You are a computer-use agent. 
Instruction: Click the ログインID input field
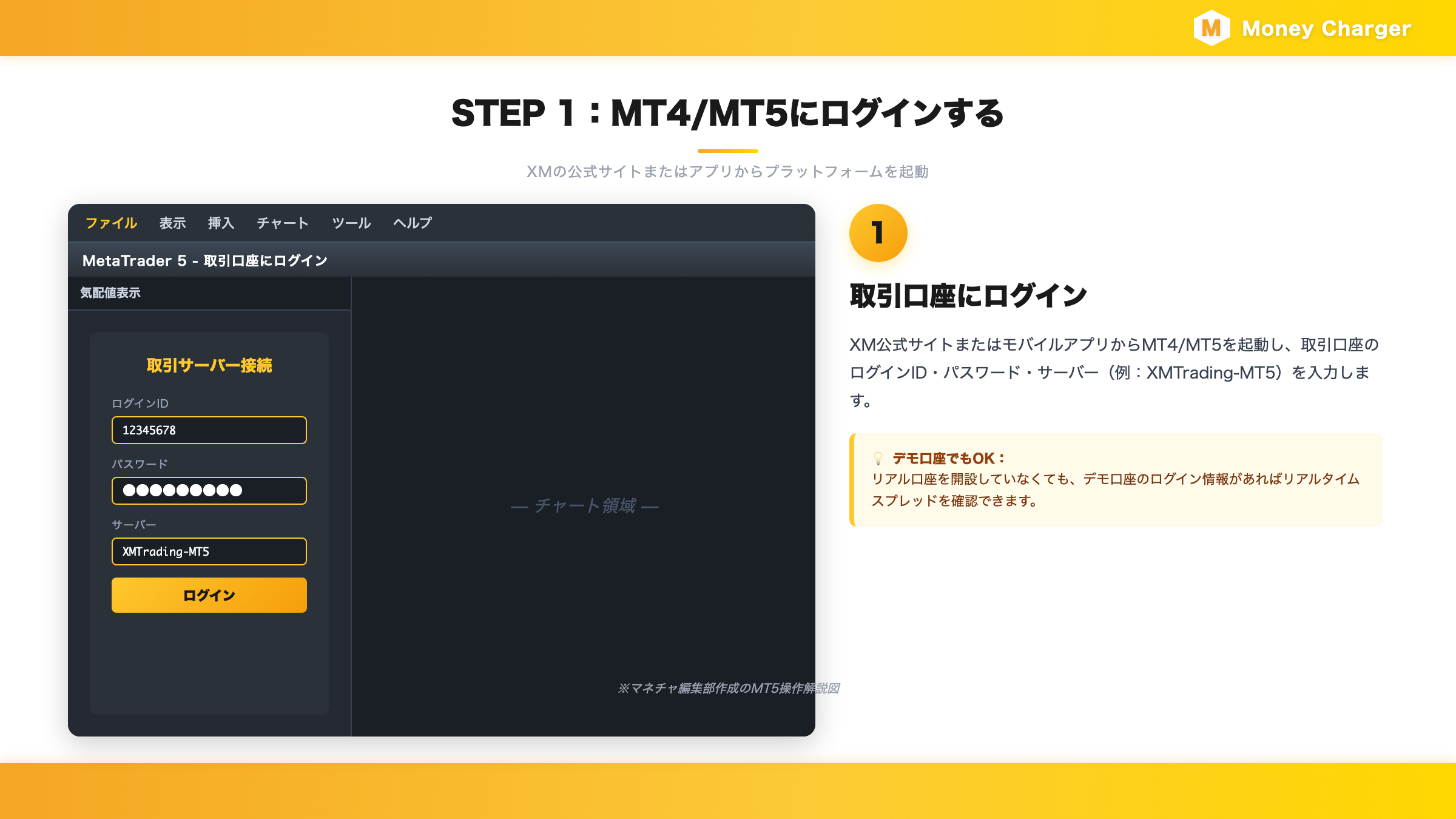click(x=209, y=430)
